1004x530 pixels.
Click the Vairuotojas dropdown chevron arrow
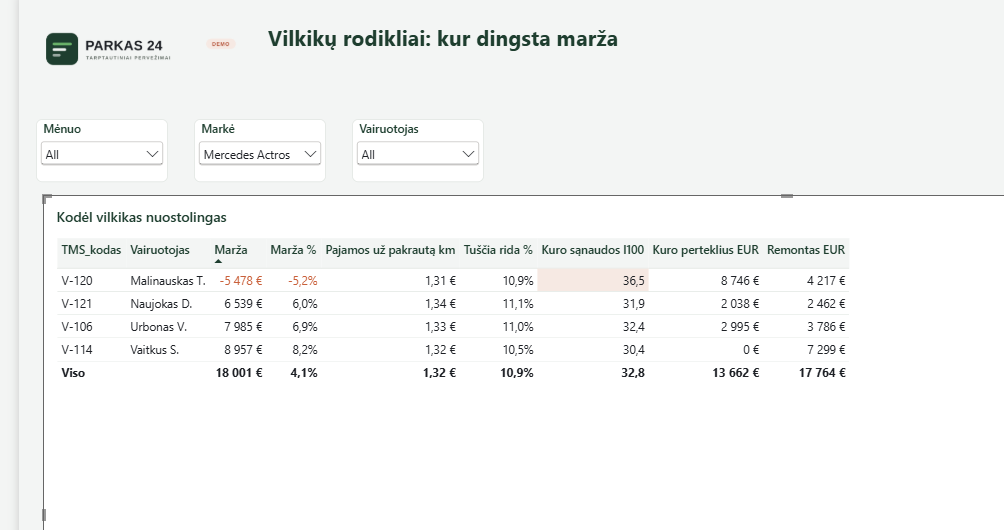(468, 154)
